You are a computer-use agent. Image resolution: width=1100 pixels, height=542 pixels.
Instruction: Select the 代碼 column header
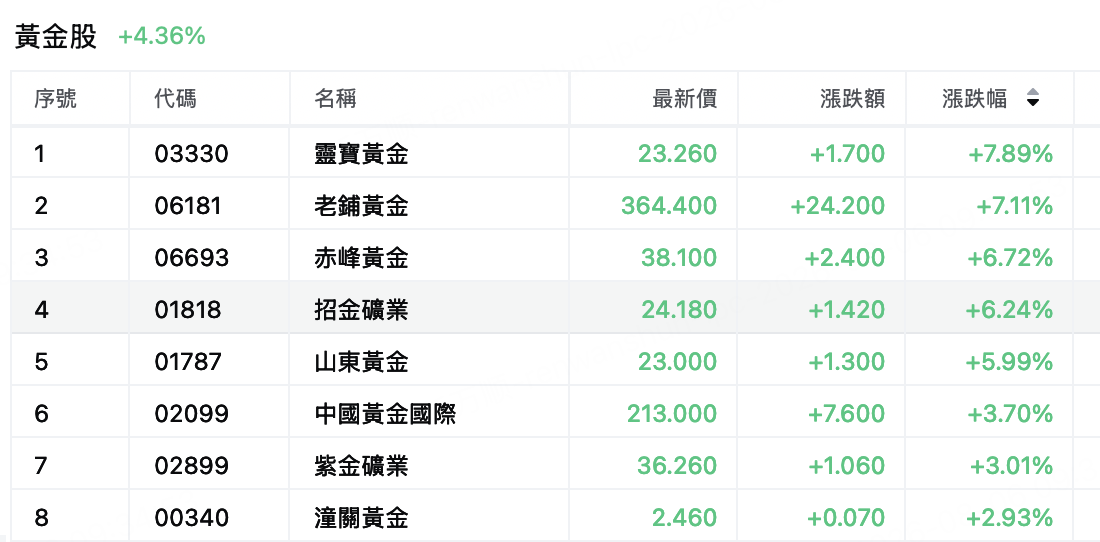[x=175, y=99]
